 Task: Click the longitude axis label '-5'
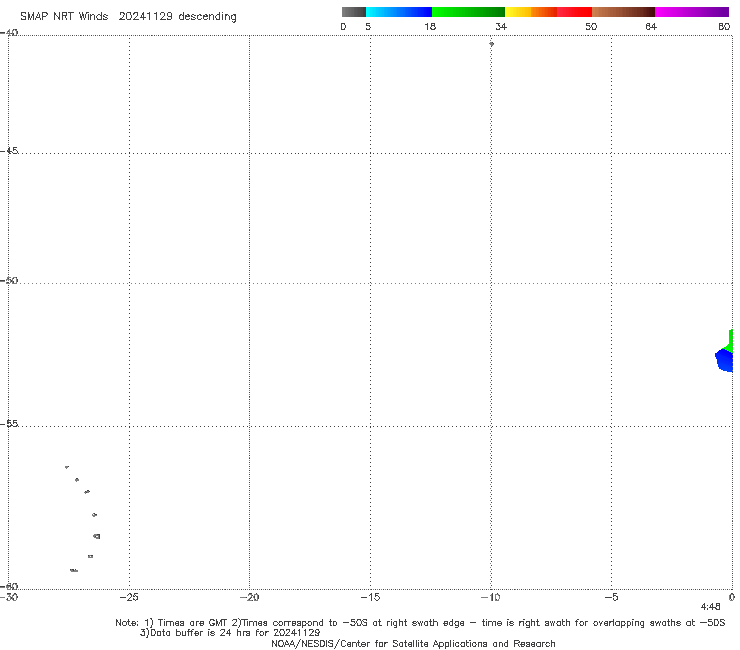(x=611, y=597)
